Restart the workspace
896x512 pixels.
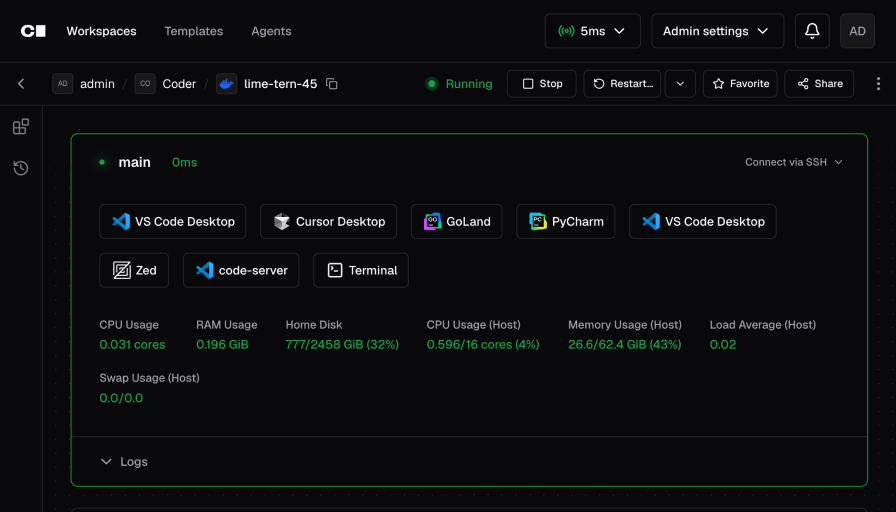click(x=622, y=83)
